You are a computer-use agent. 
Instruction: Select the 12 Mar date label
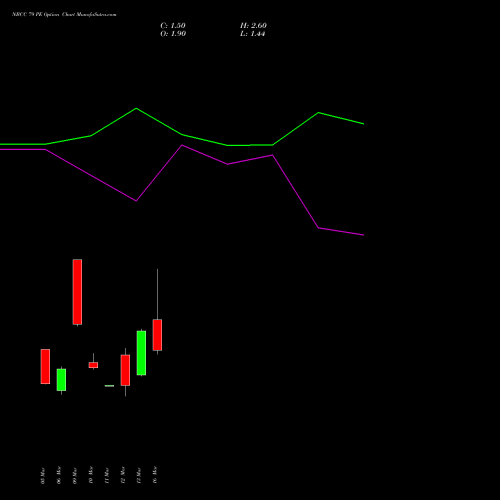[123, 475]
